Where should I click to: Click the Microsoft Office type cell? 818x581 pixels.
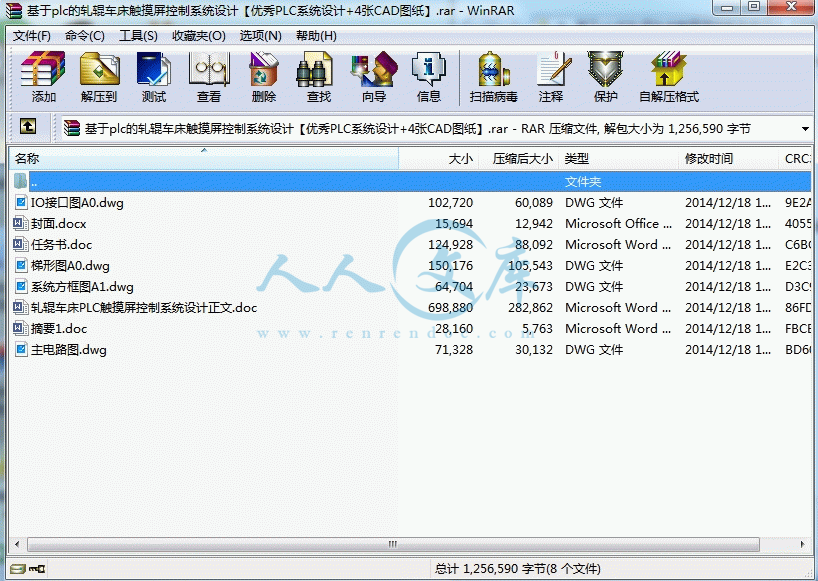click(x=618, y=223)
